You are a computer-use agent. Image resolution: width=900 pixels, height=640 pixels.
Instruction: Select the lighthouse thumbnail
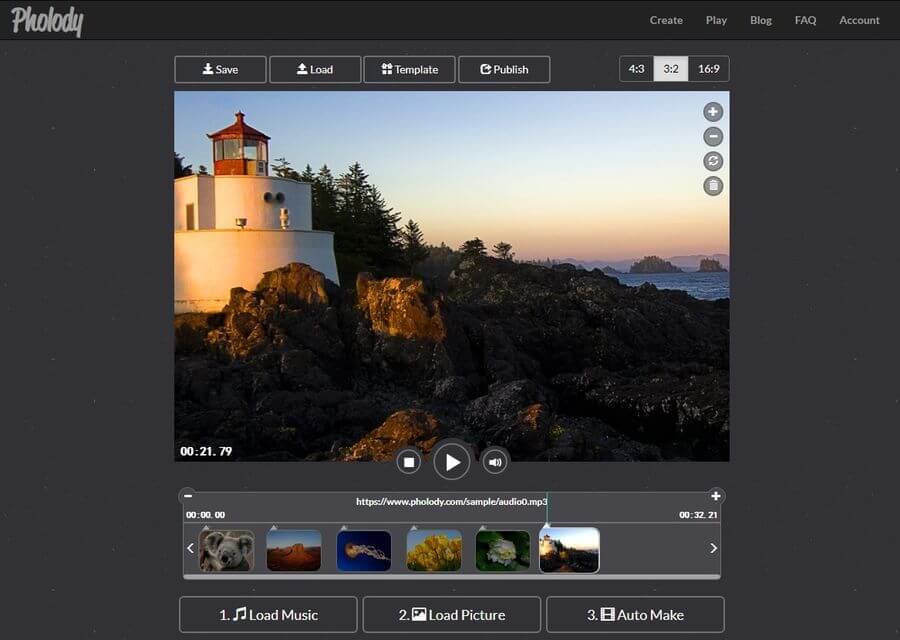pos(569,550)
